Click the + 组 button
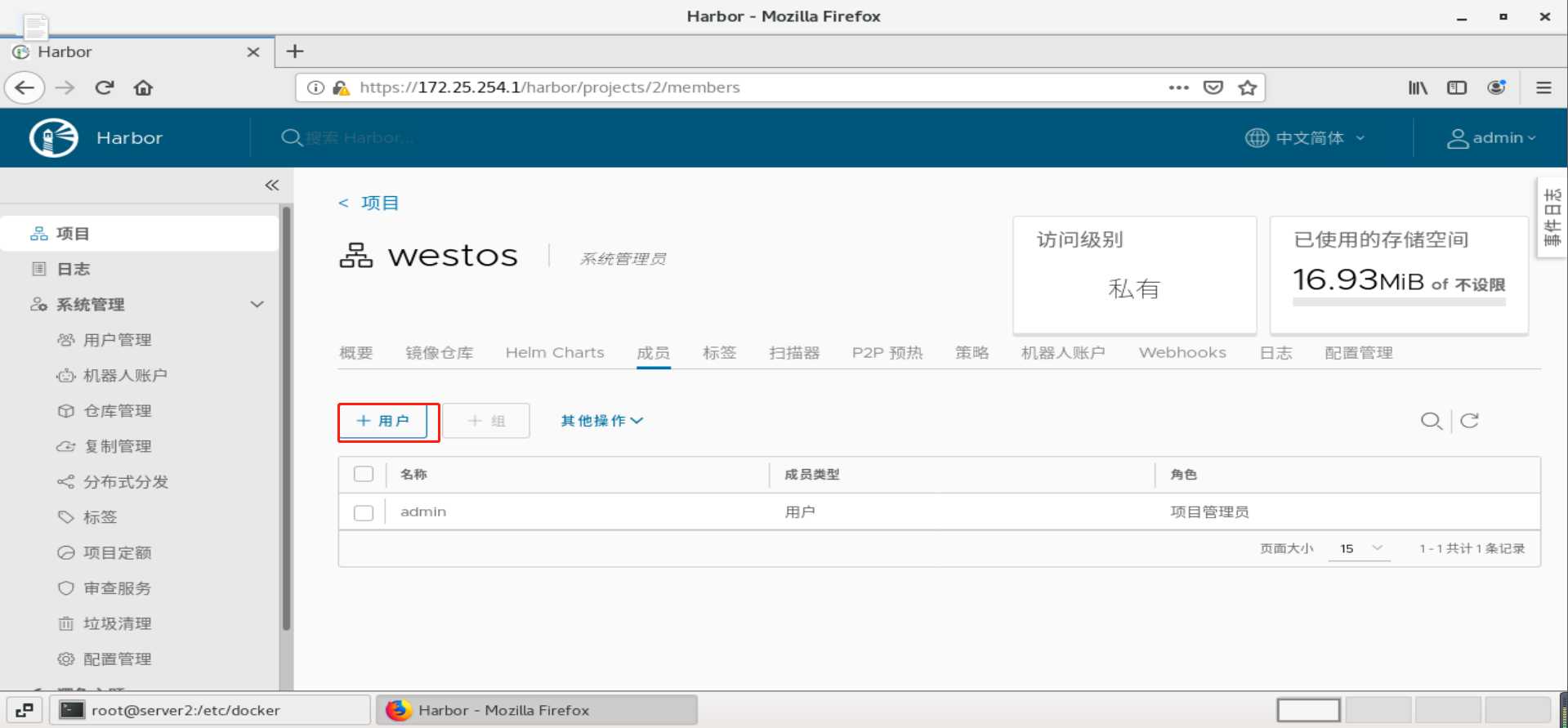The image size is (1568, 728). pos(486,421)
